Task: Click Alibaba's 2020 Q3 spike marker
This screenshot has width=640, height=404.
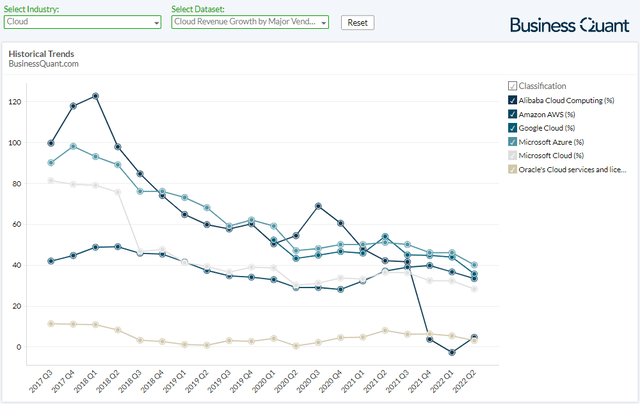Action: coord(318,206)
